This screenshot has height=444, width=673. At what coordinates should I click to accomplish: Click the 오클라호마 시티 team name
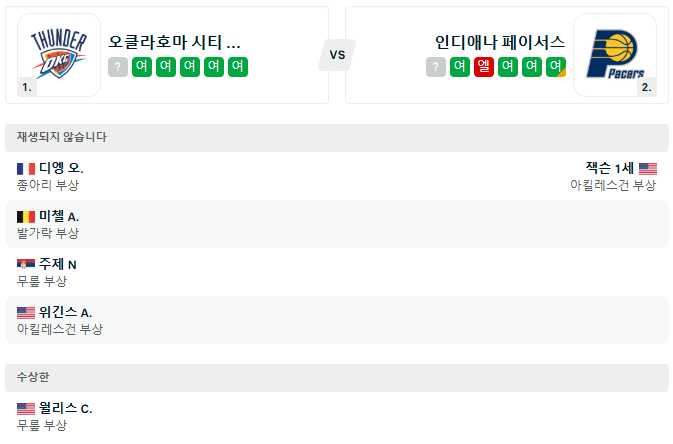point(174,42)
